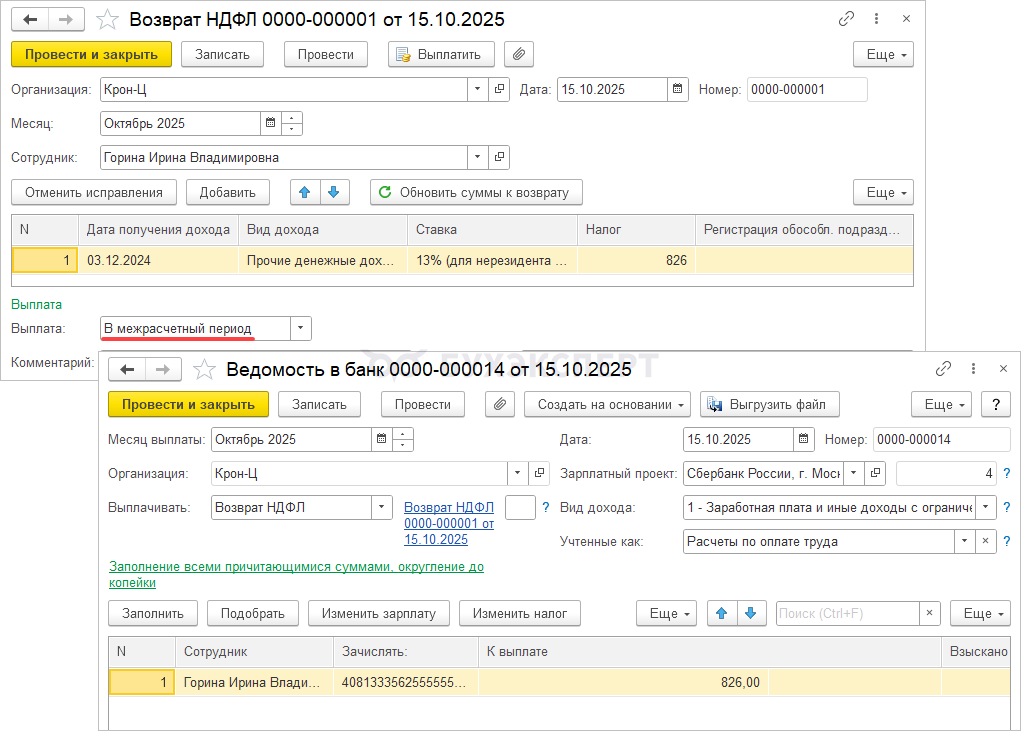Open Еще menu right of search field
The width and height of the screenshot is (1021, 731).
[x=981, y=613]
